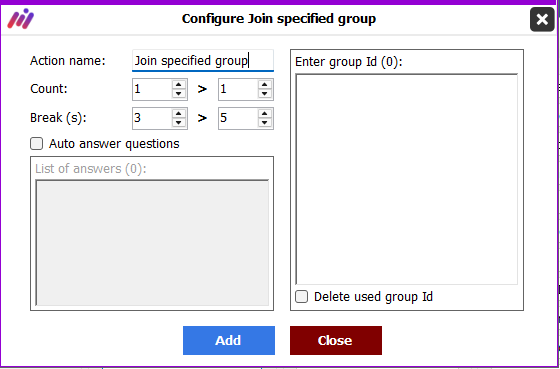Enable Auto answer questions checkbox
560x369 pixels.
point(36,144)
